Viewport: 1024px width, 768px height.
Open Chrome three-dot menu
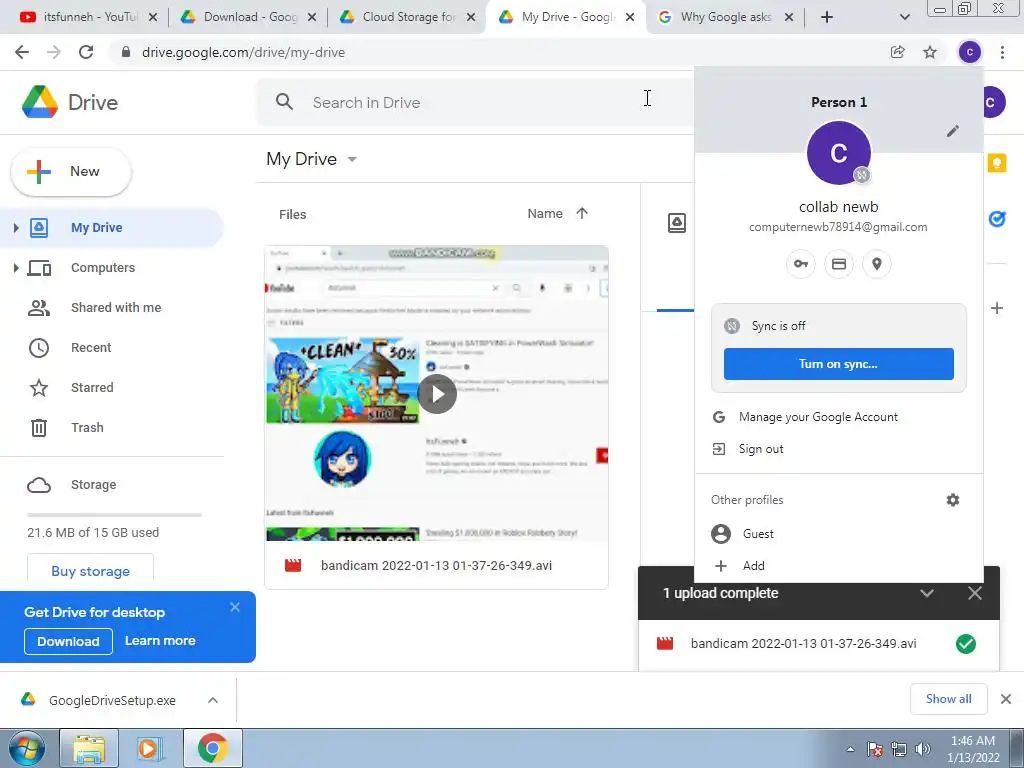click(x=1002, y=52)
